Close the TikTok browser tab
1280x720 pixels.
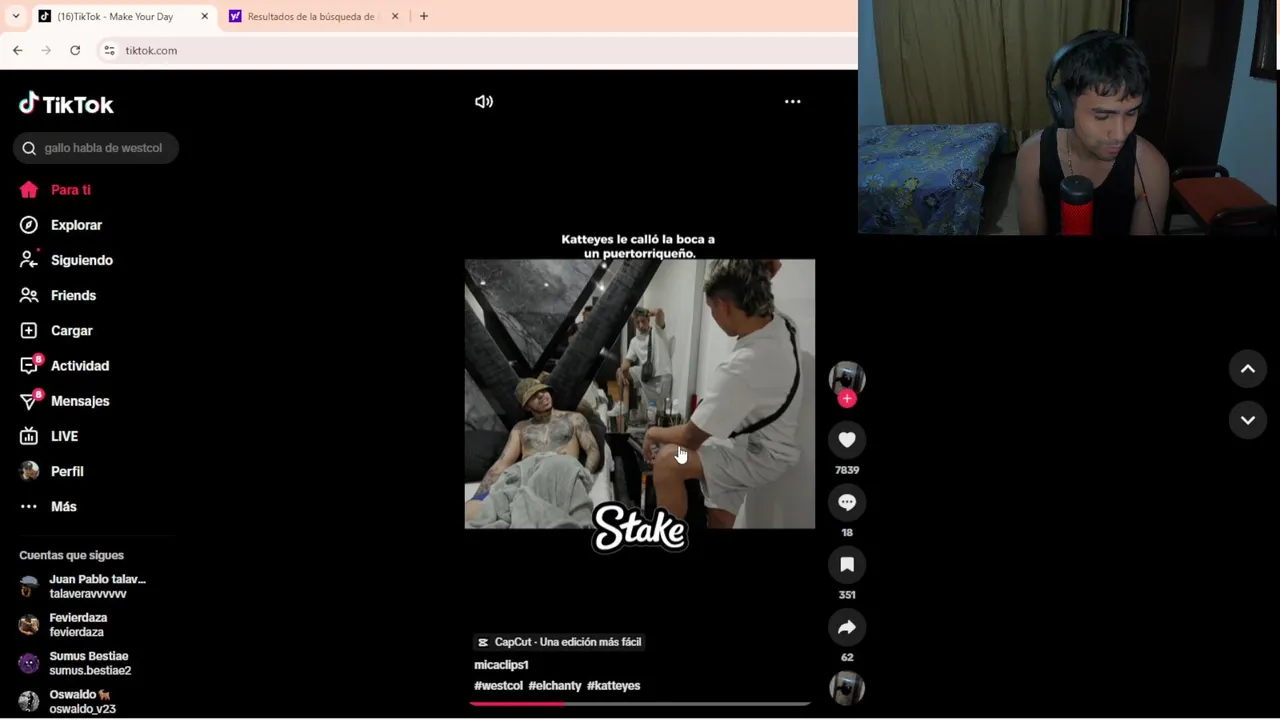pyautogui.click(x=205, y=16)
